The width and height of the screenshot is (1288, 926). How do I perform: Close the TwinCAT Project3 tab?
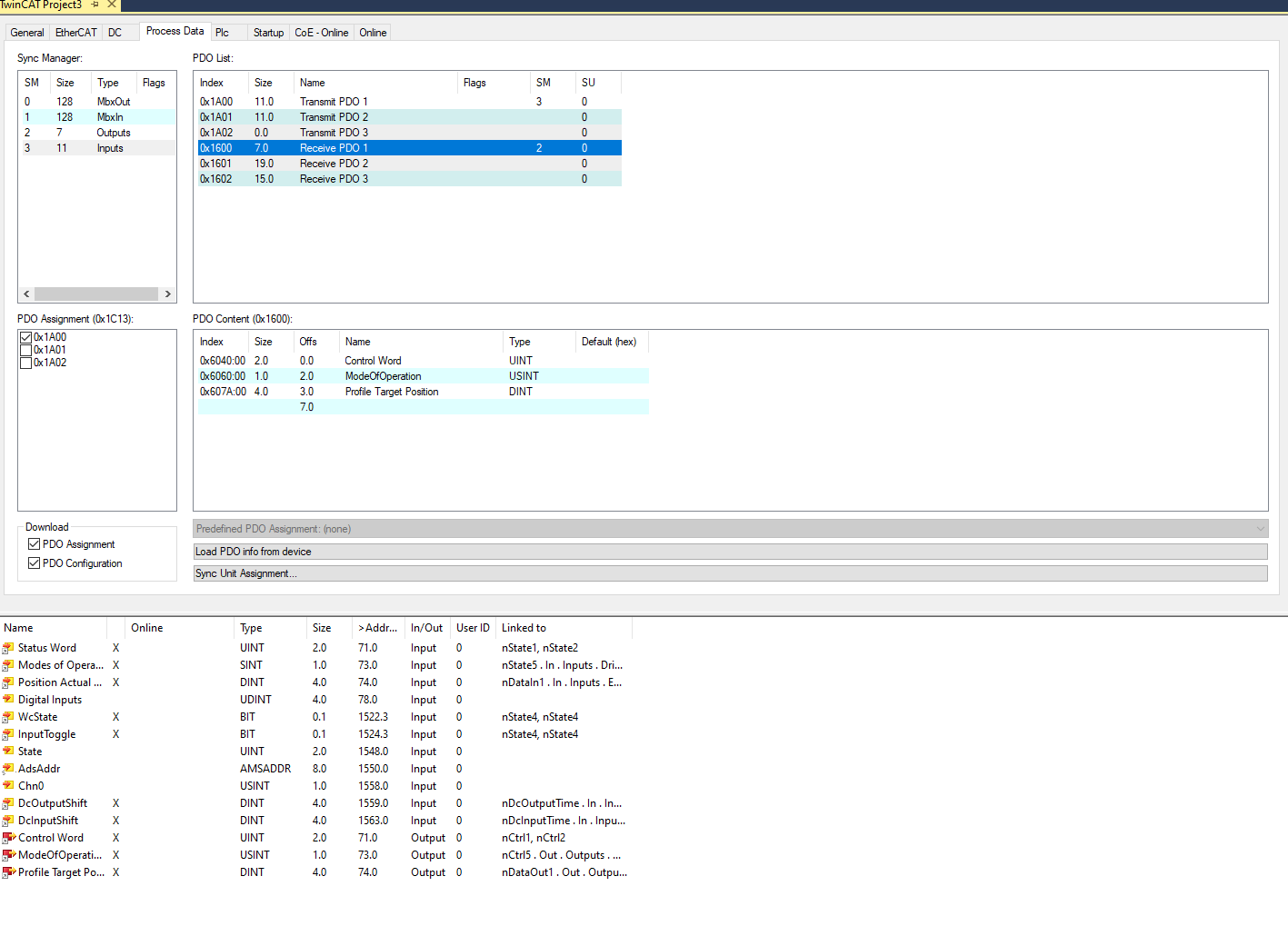click(112, 5)
